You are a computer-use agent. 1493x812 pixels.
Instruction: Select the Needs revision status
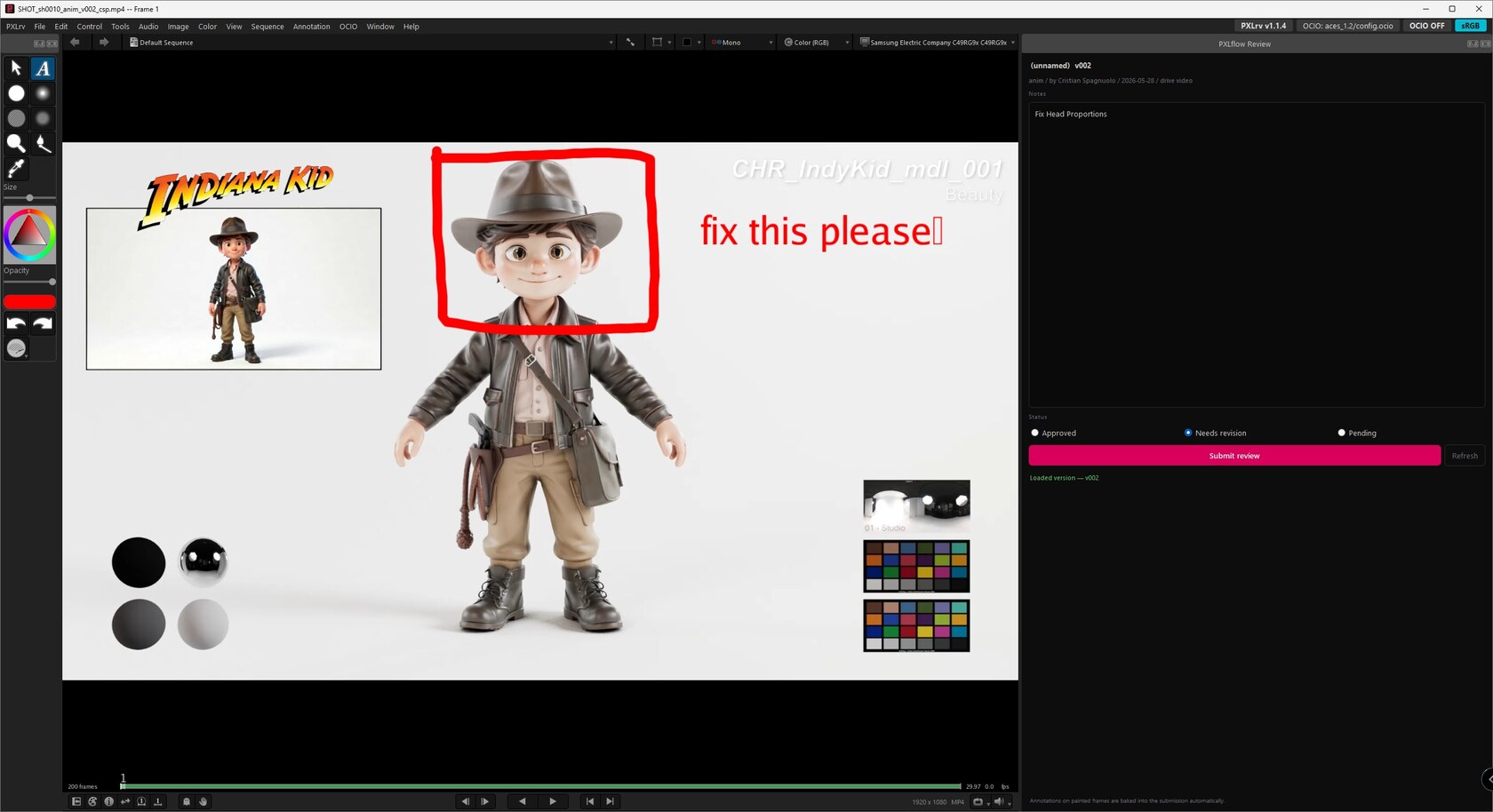pyautogui.click(x=1215, y=433)
